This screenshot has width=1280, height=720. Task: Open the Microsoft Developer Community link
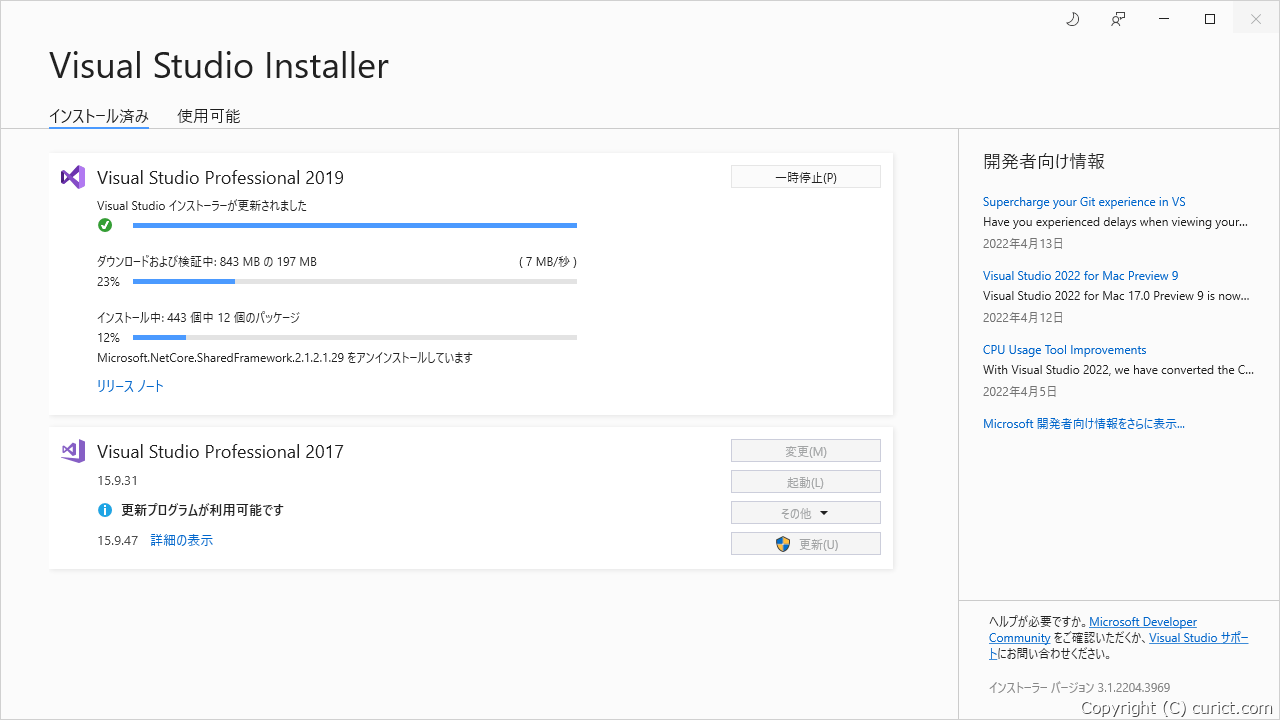coord(1142,621)
